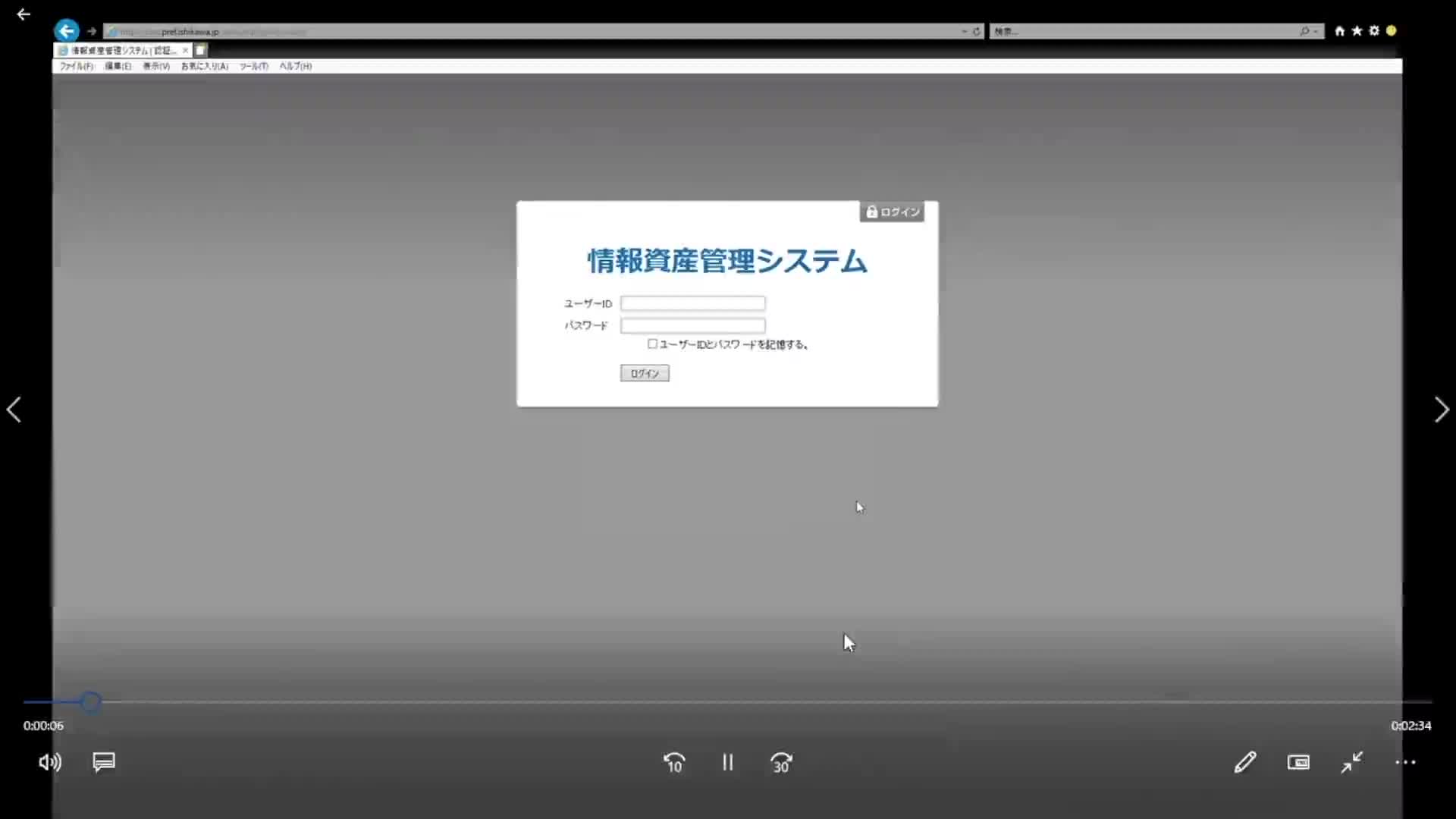Open the more options (…) menu
Viewport: 1456px width, 819px height.
(1406, 762)
